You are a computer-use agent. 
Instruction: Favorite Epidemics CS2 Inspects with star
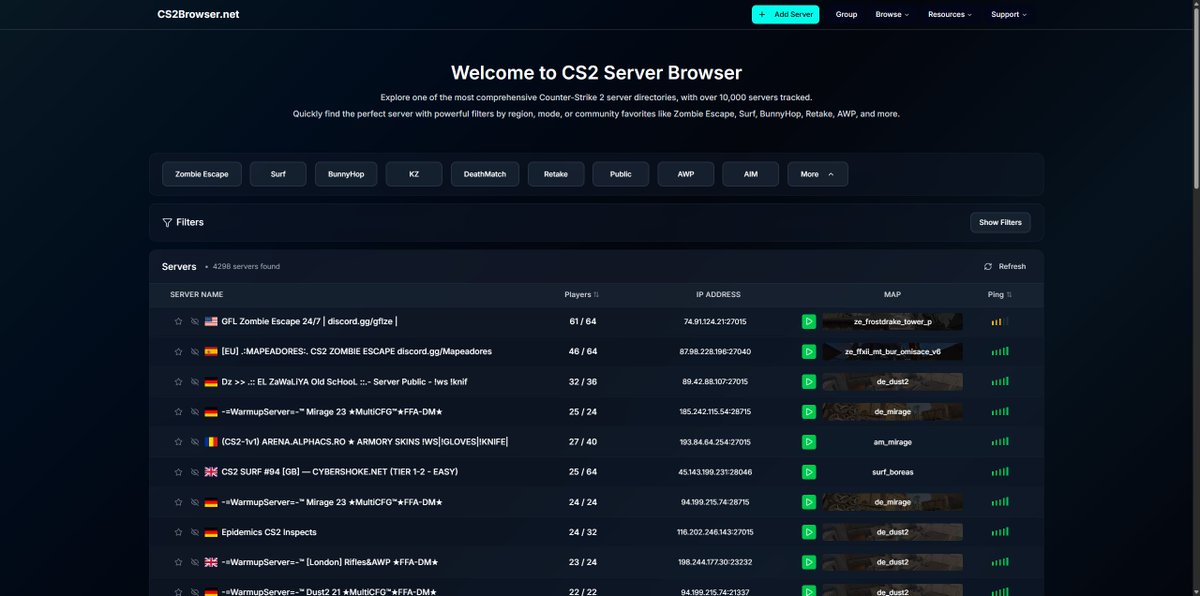coord(178,532)
